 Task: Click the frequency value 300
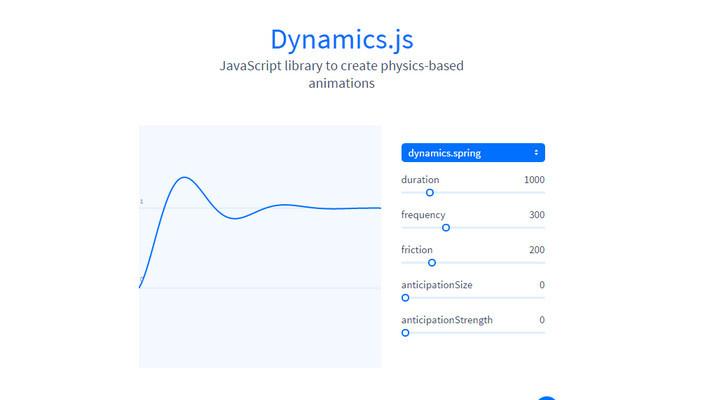point(537,215)
